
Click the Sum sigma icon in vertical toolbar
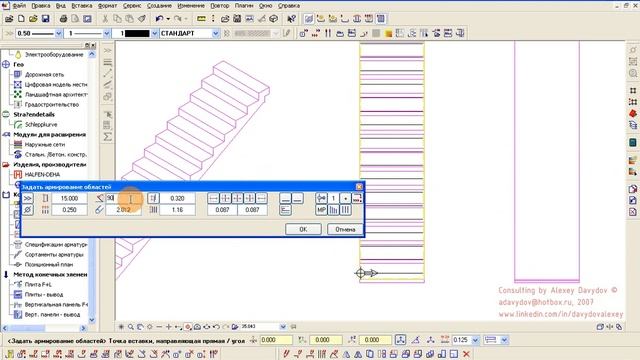pyautogui.click(x=107, y=137)
